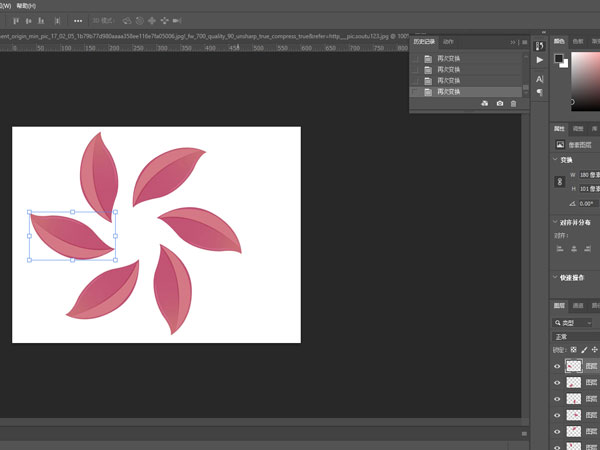The width and height of the screenshot is (600, 450).
Task: Click the foreground color swatch
Action: 559,58
